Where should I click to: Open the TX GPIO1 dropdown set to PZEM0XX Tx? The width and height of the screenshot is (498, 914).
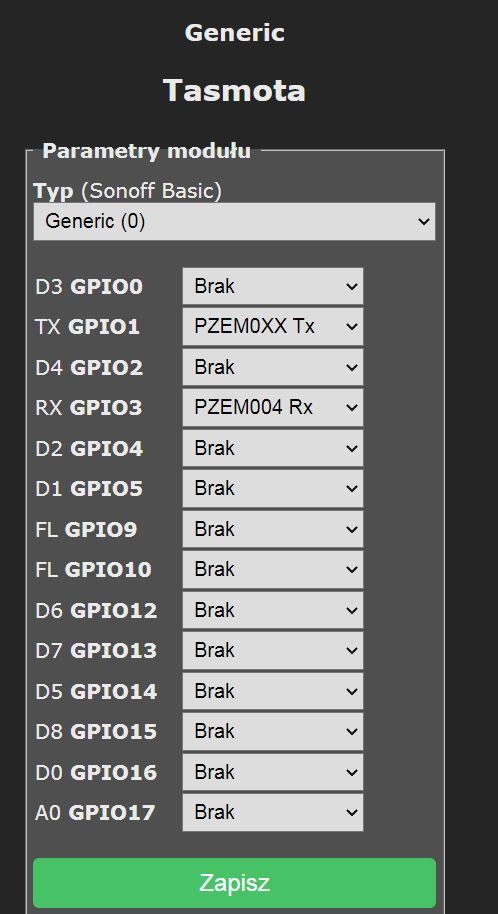(273, 326)
